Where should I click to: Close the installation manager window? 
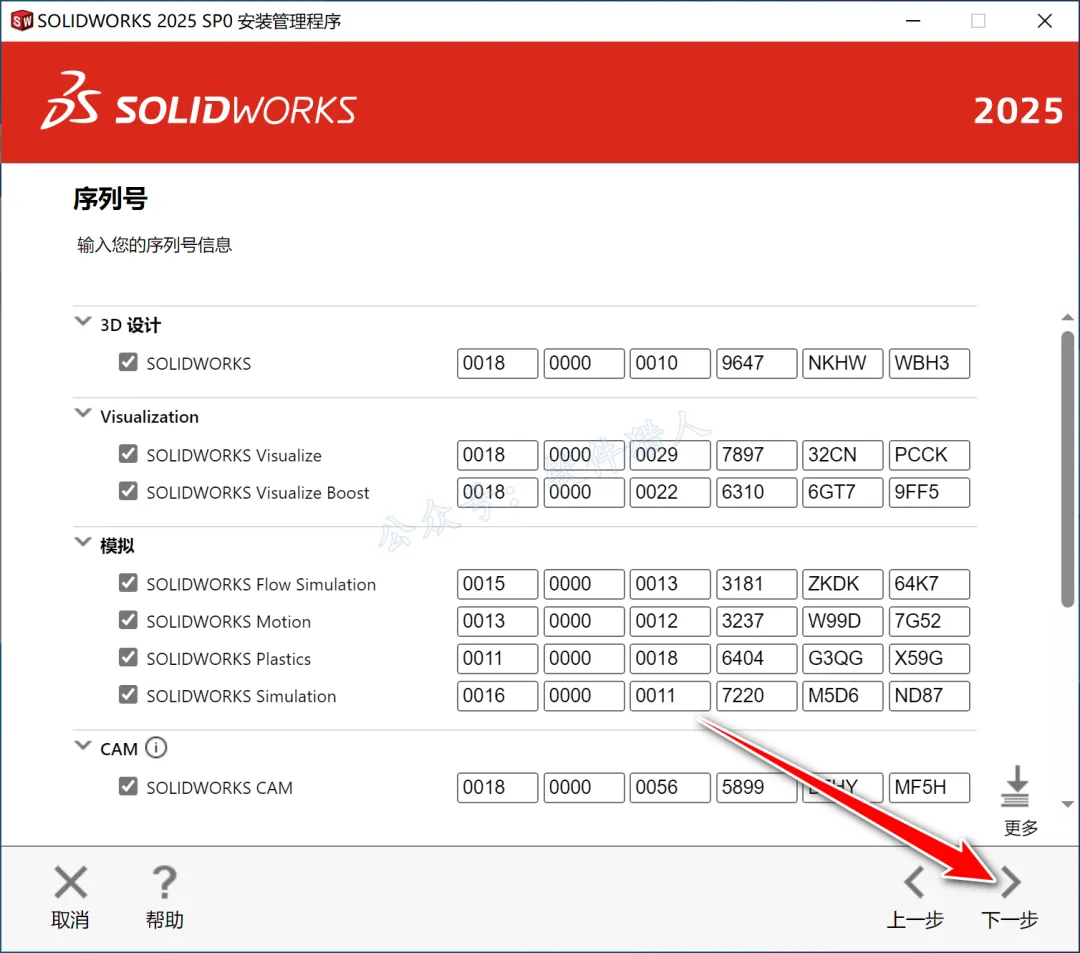[x=1044, y=21]
